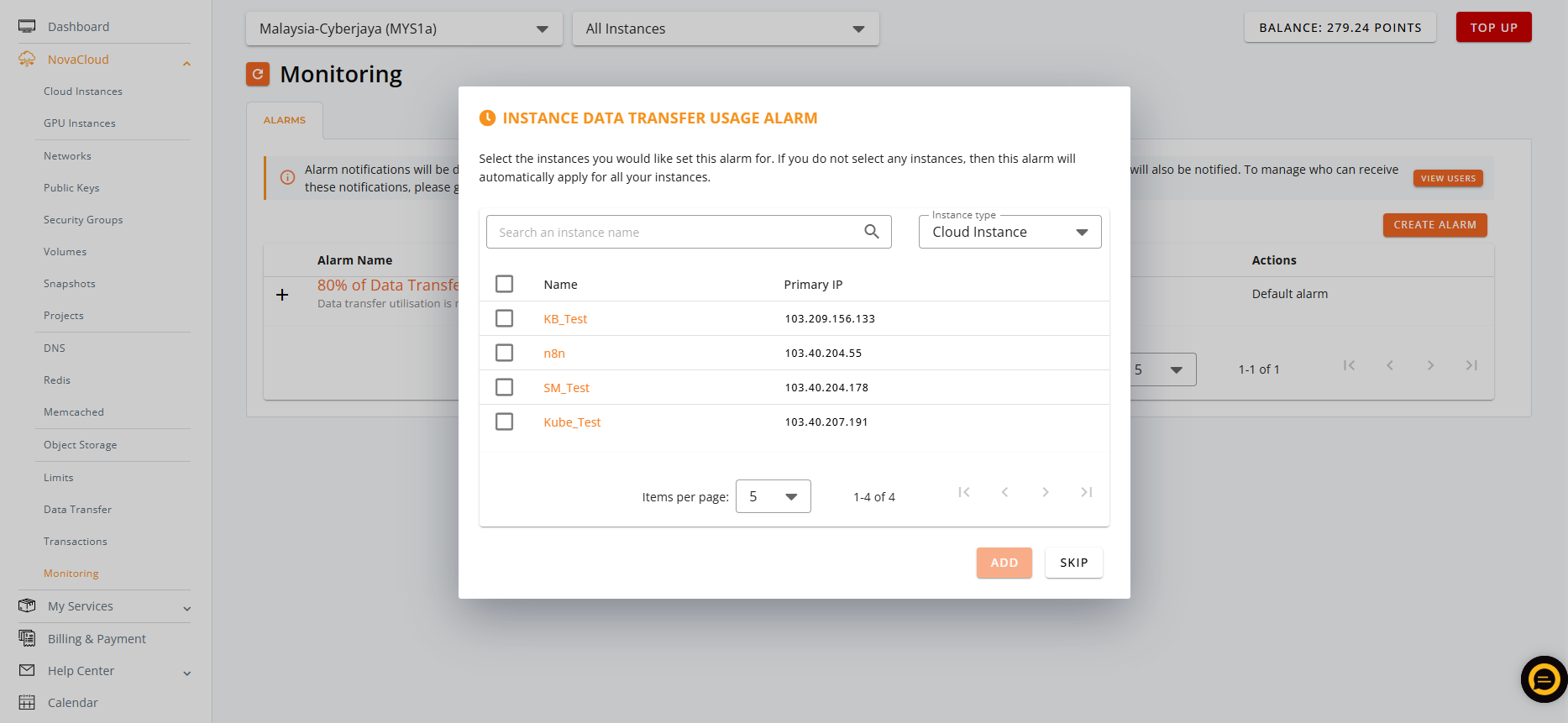The width and height of the screenshot is (1568, 723).
Task: Open the 80% of Data Transfer alarm
Action: pos(388,286)
